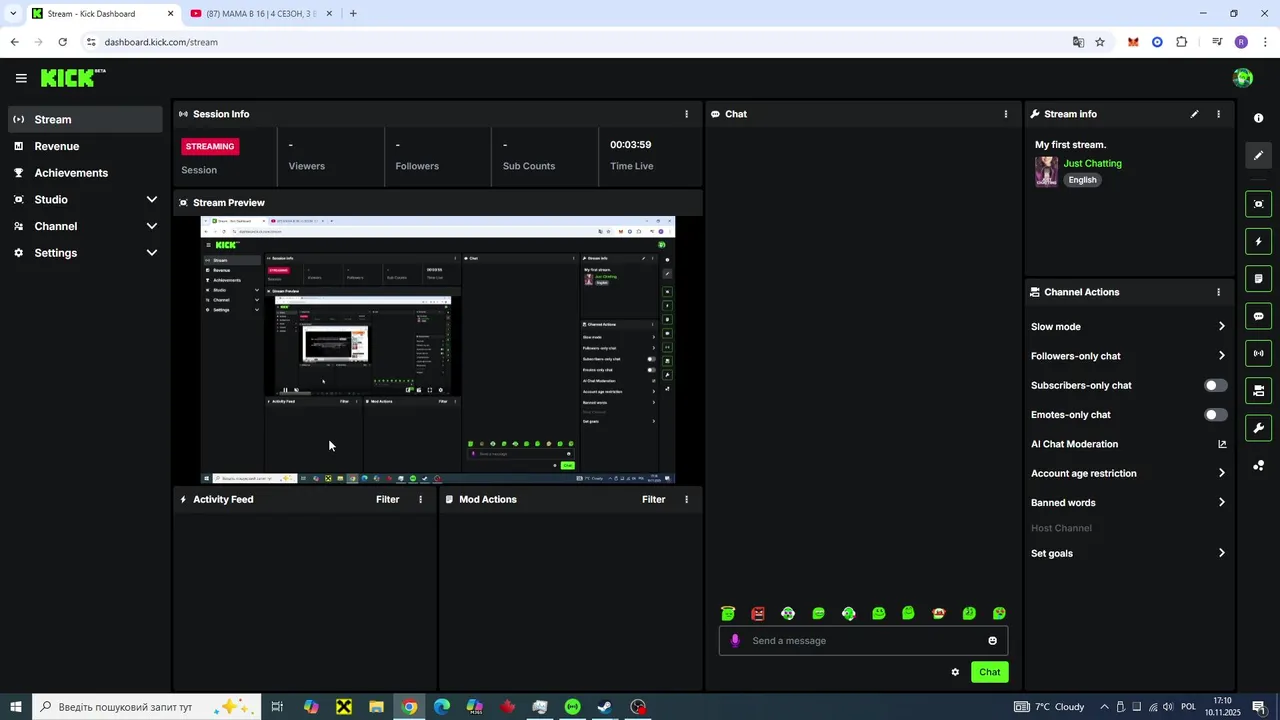
Task: Open Microsoft Edge from taskbar
Action: click(x=442, y=707)
